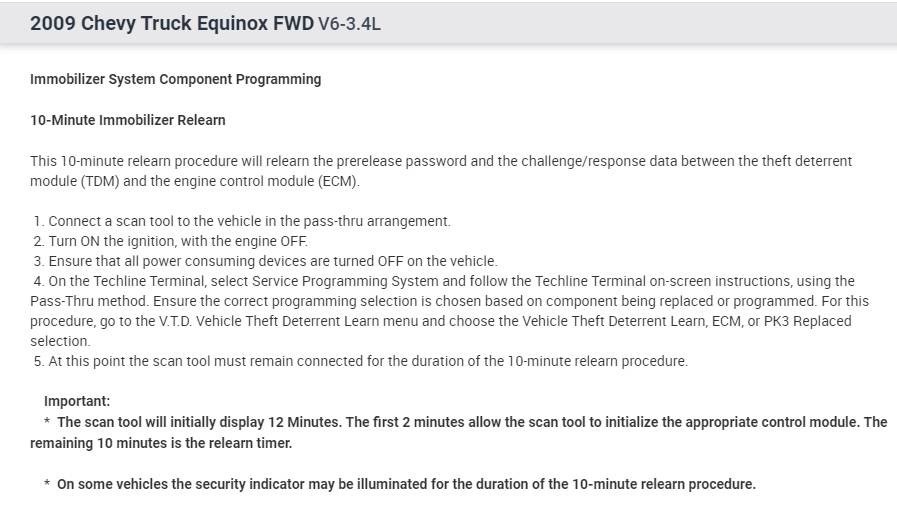
Task: Click the asterisk bullet before "On some vehicles"
Action: (47, 485)
